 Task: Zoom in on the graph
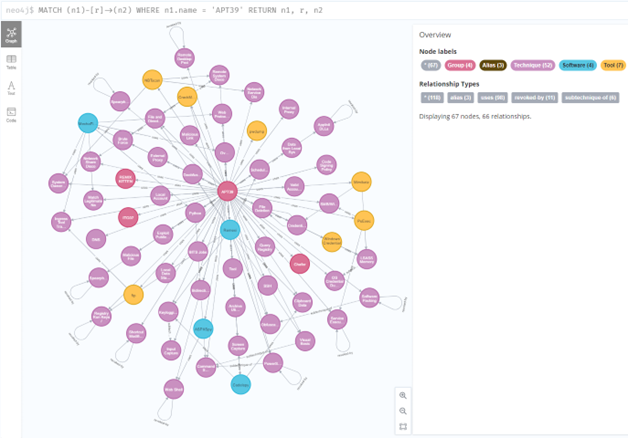403,396
